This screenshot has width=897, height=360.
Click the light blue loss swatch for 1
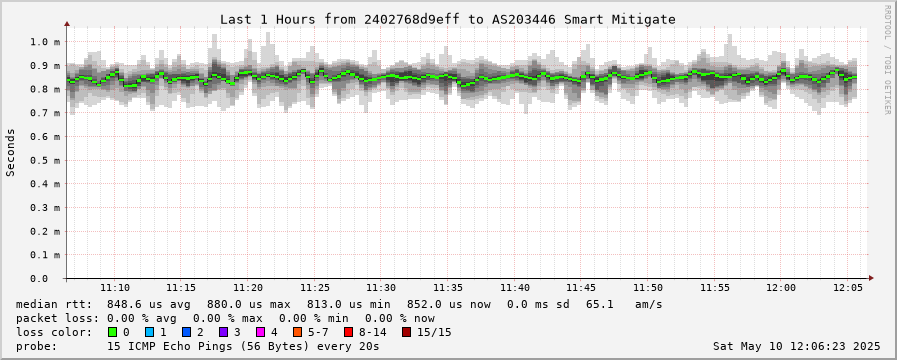(x=149, y=332)
